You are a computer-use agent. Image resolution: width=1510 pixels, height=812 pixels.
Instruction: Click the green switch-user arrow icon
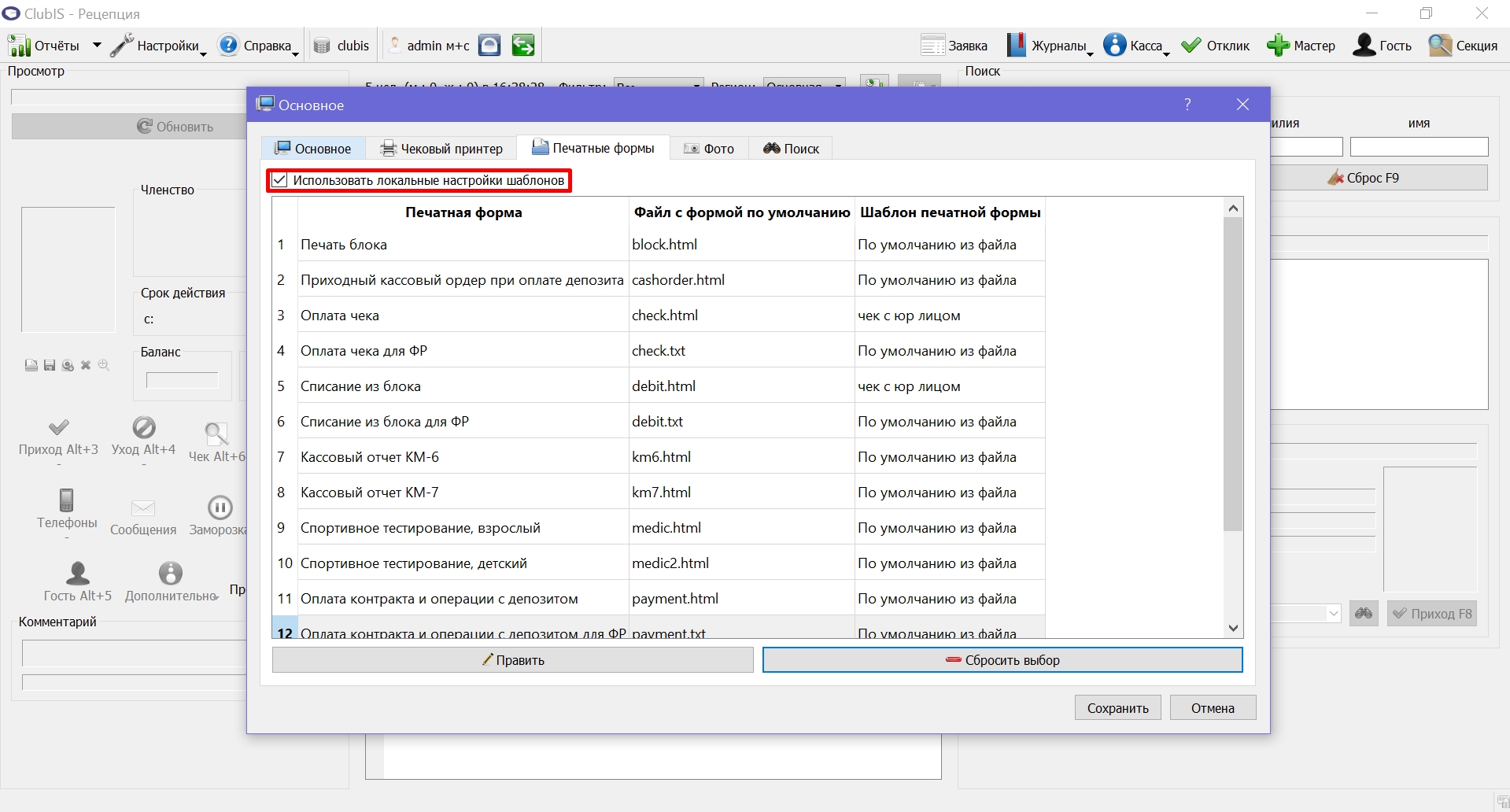pos(522,46)
